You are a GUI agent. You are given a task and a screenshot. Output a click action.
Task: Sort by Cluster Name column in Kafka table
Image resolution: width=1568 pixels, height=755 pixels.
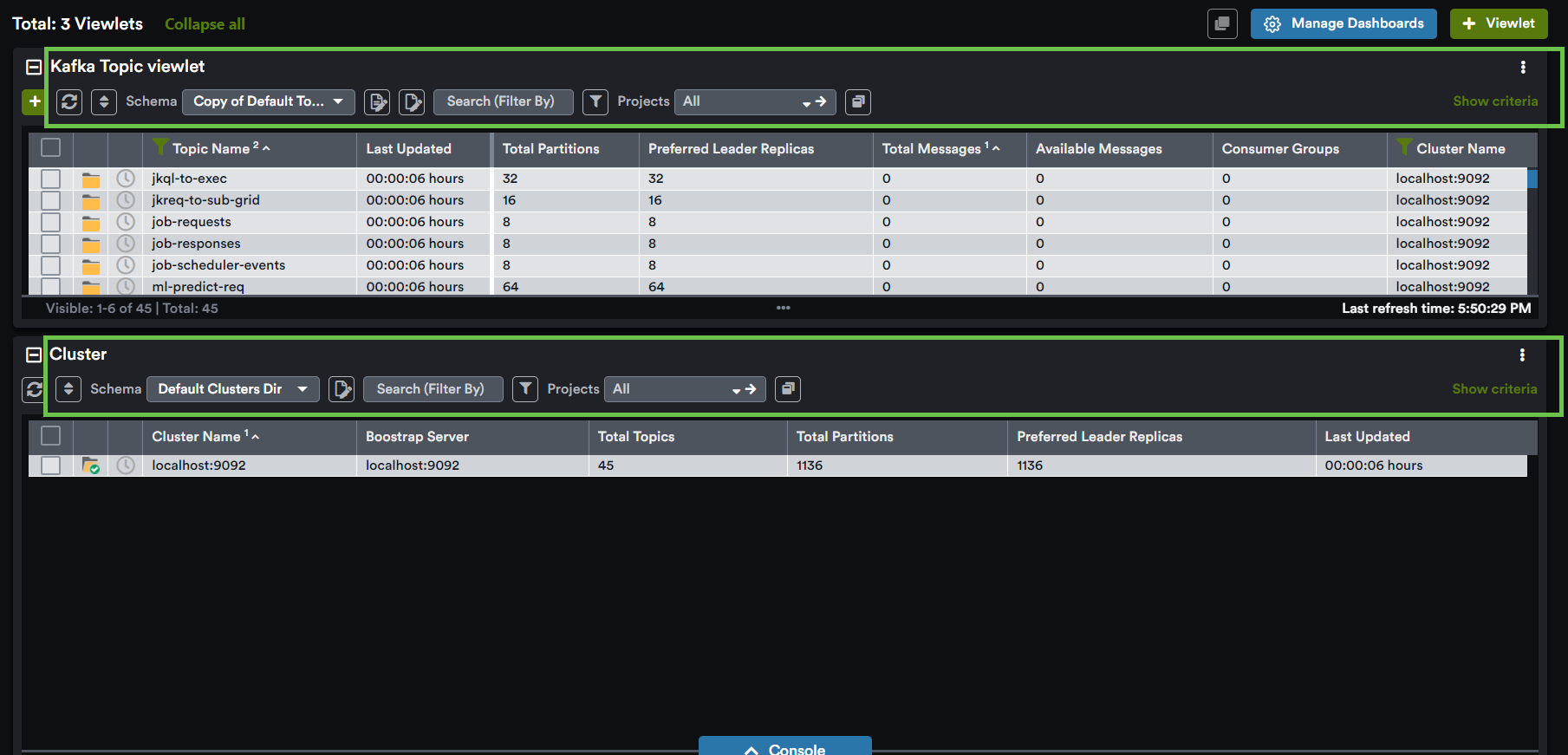(1461, 149)
